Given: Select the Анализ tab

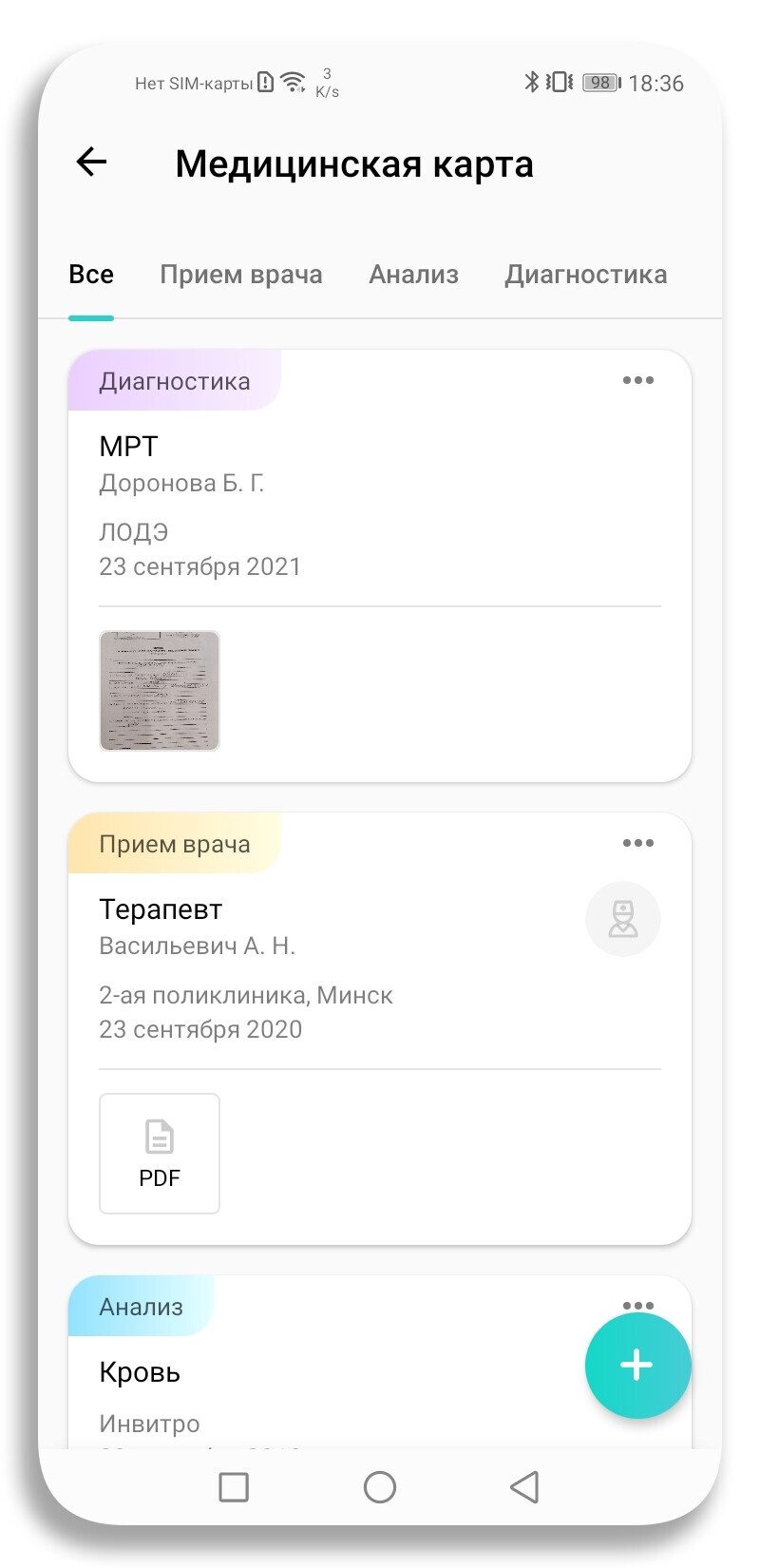Looking at the screenshot, I should 413,276.
